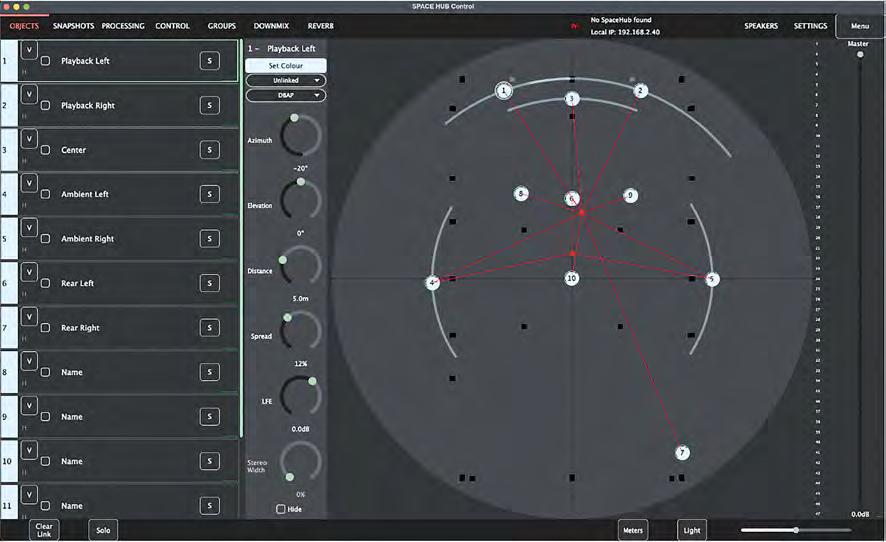Switch to the SNAPSHOTS tab
Viewport: 886px width, 542px height.
73,26
